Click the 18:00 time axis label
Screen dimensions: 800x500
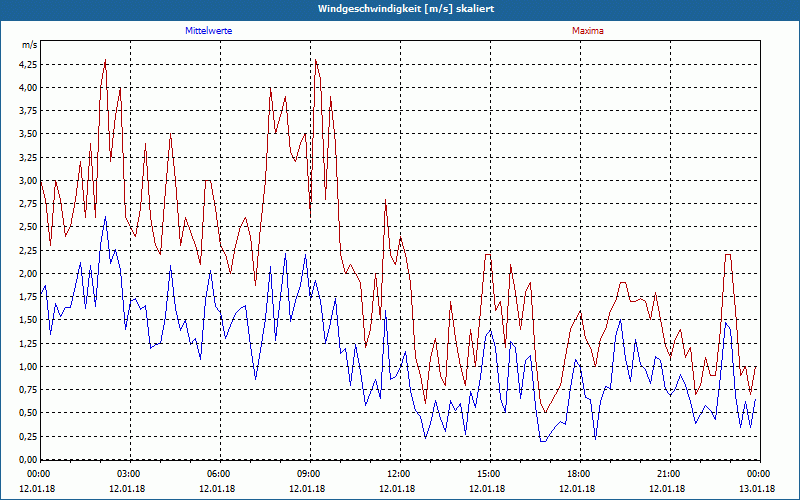coord(580,474)
